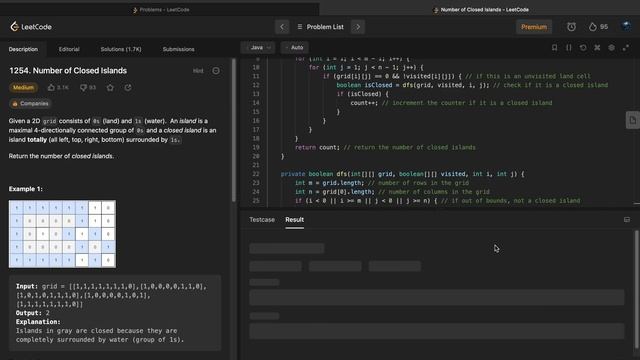Go to the next problem arrow
This screenshot has height=360, width=640.
[358, 27]
